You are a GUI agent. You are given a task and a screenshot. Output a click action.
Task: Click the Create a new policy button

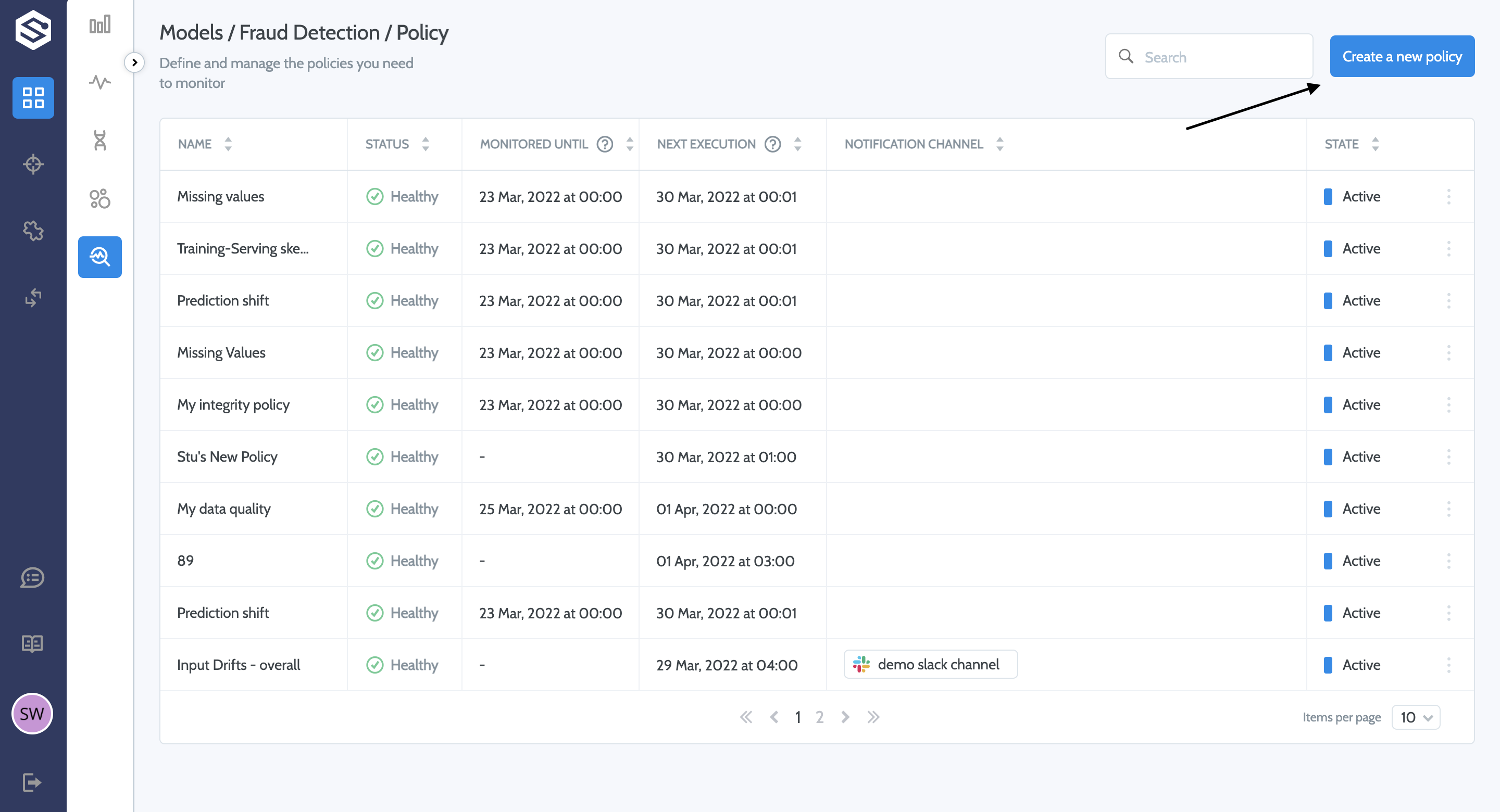click(1402, 56)
